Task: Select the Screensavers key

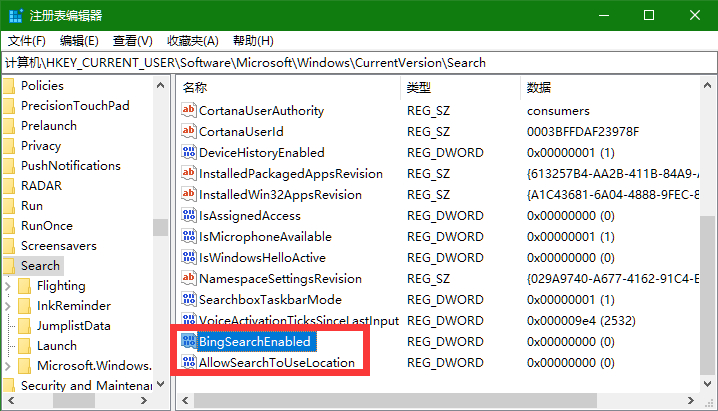Action: coord(59,246)
